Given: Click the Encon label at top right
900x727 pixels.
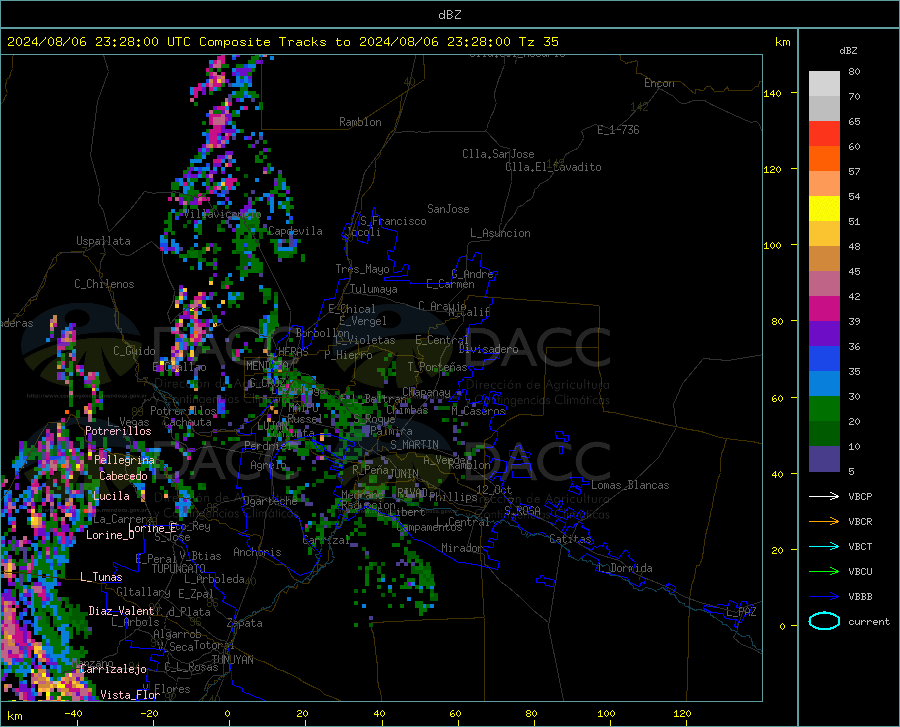Looking at the screenshot, I should pos(659,83).
